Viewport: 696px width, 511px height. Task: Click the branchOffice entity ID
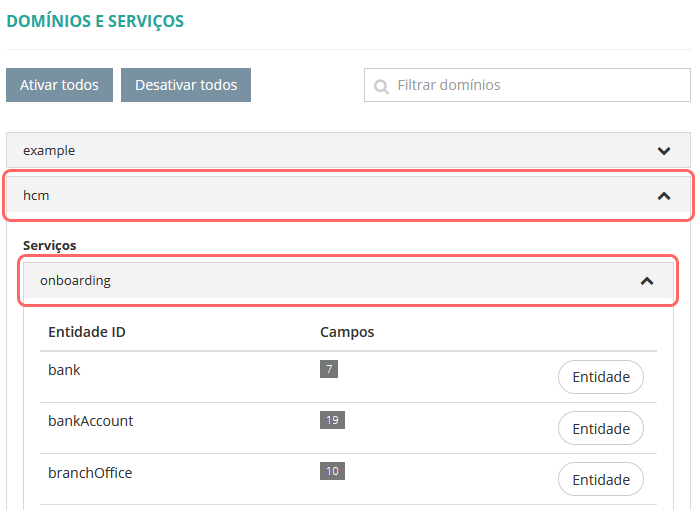click(x=90, y=472)
